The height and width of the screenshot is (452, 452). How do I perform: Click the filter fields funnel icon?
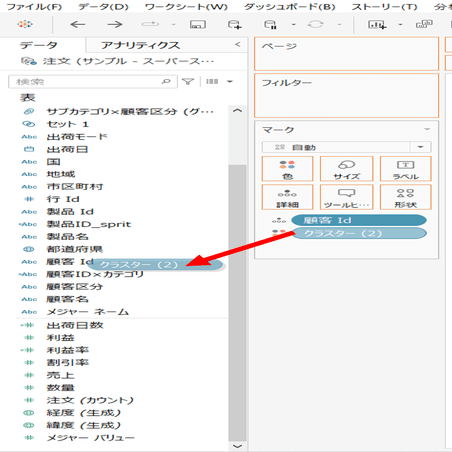tap(188, 81)
